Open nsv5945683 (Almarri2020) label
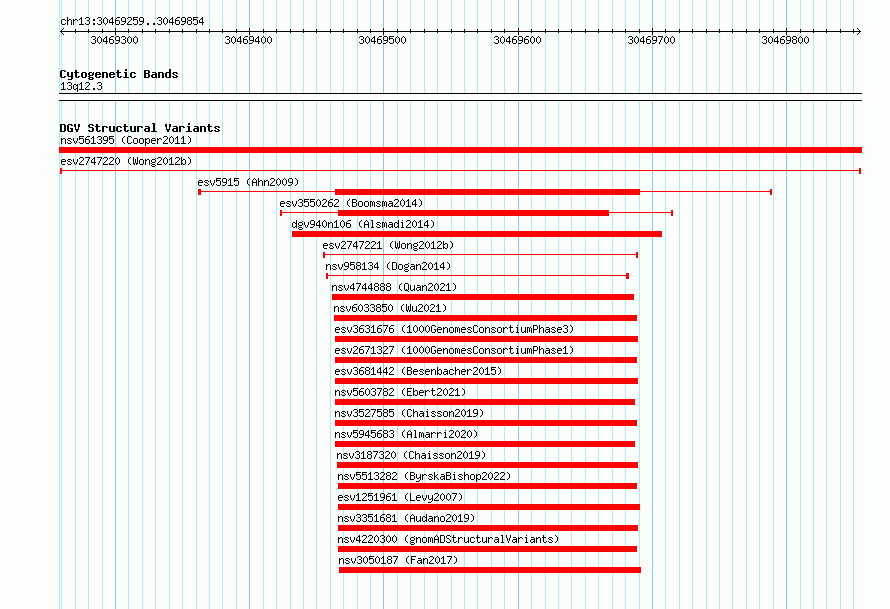 coord(406,434)
